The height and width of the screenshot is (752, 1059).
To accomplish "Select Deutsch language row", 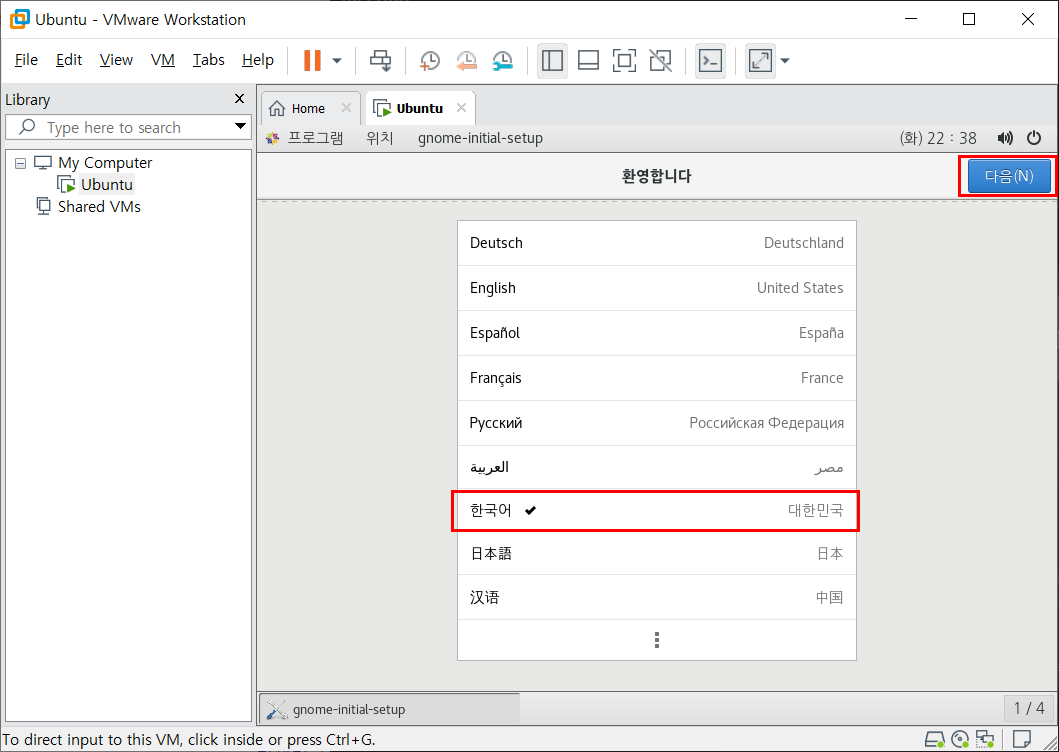I will 656,243.
